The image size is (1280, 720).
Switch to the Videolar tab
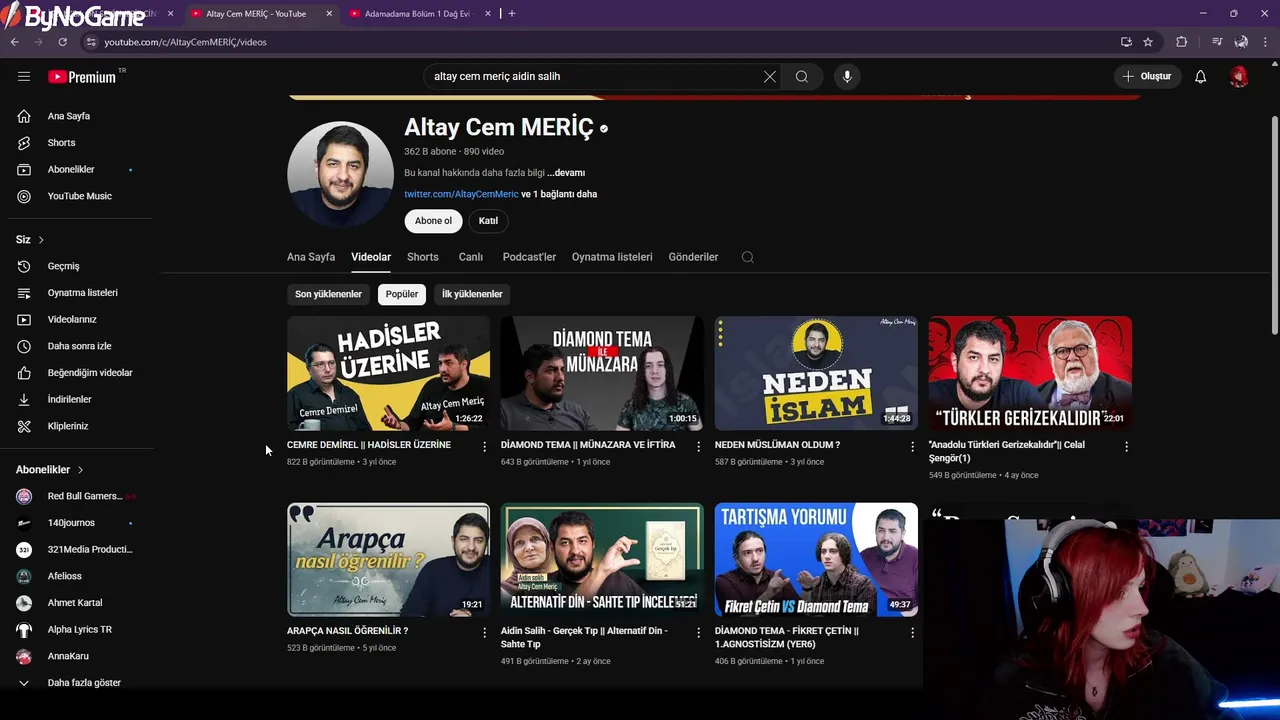[371, 257]
